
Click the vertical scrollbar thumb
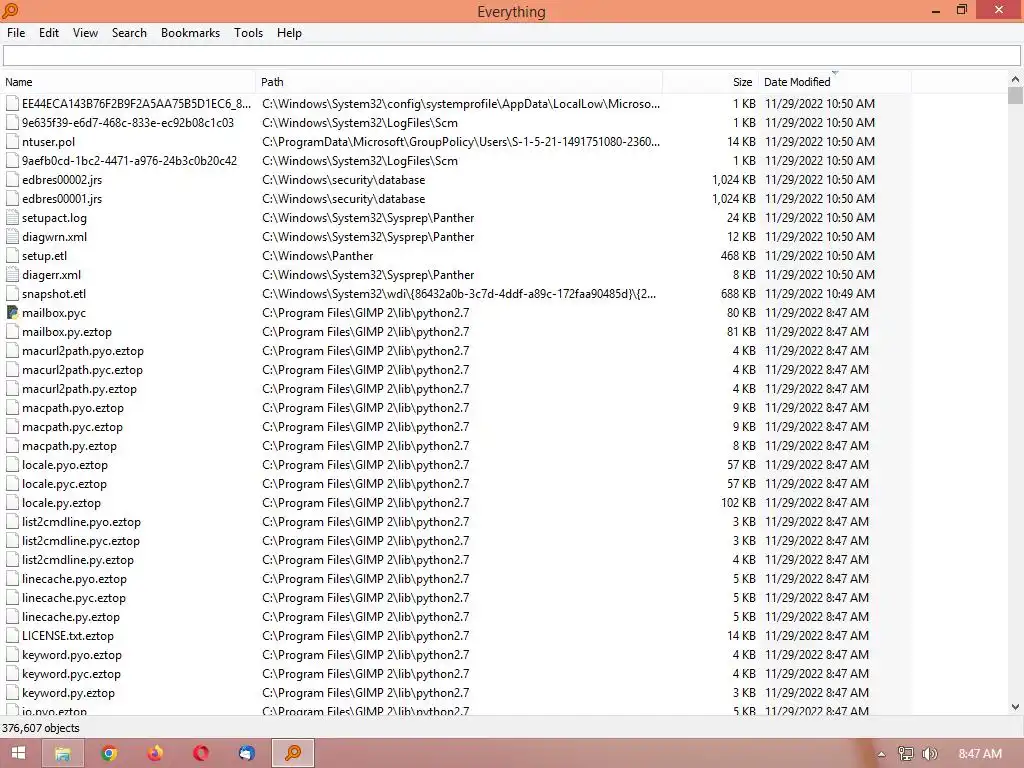[1015, 95]
